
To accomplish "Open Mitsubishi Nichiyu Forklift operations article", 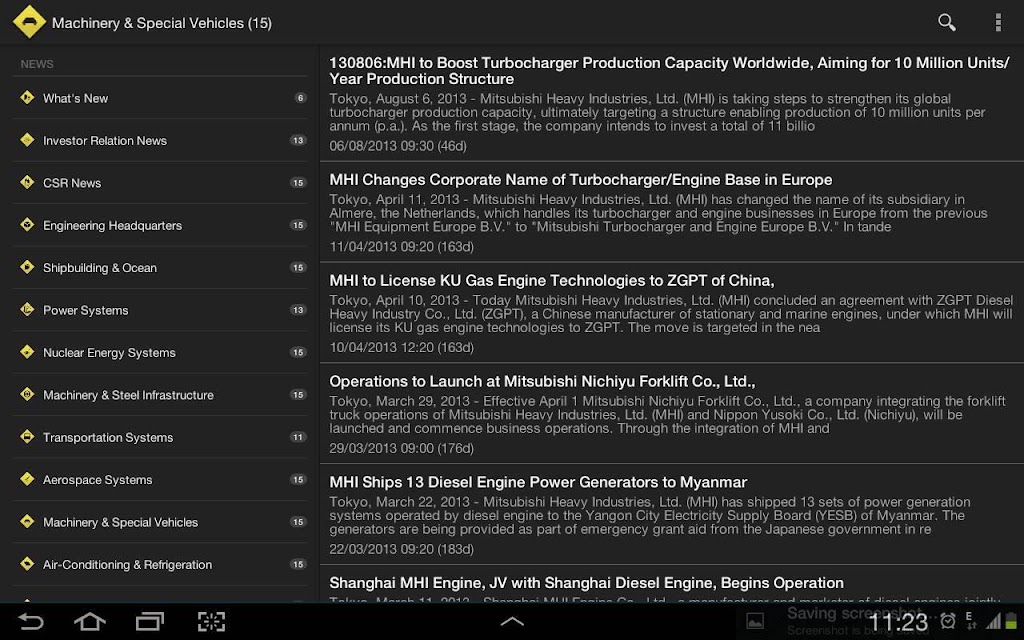I will (x=672, y=413).
